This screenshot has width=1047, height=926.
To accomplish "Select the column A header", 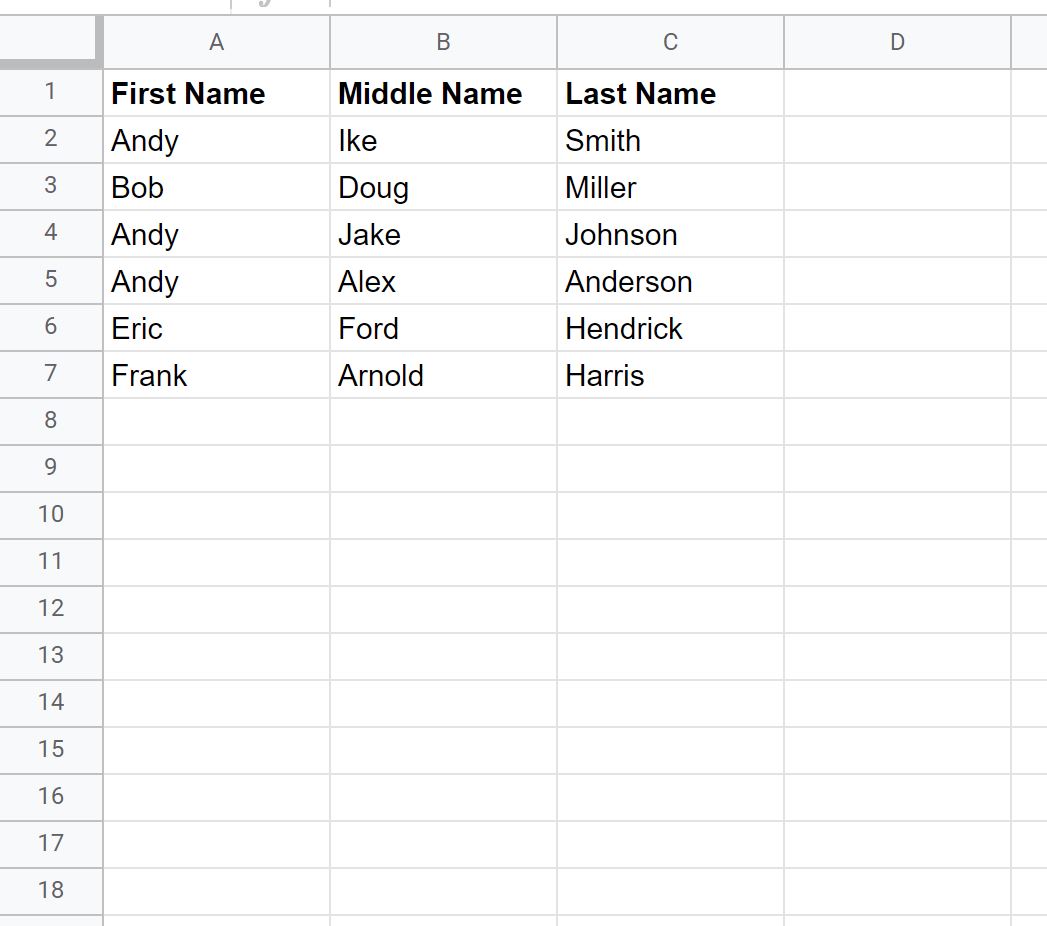I will pyautogui.click(x=216, y=42).
